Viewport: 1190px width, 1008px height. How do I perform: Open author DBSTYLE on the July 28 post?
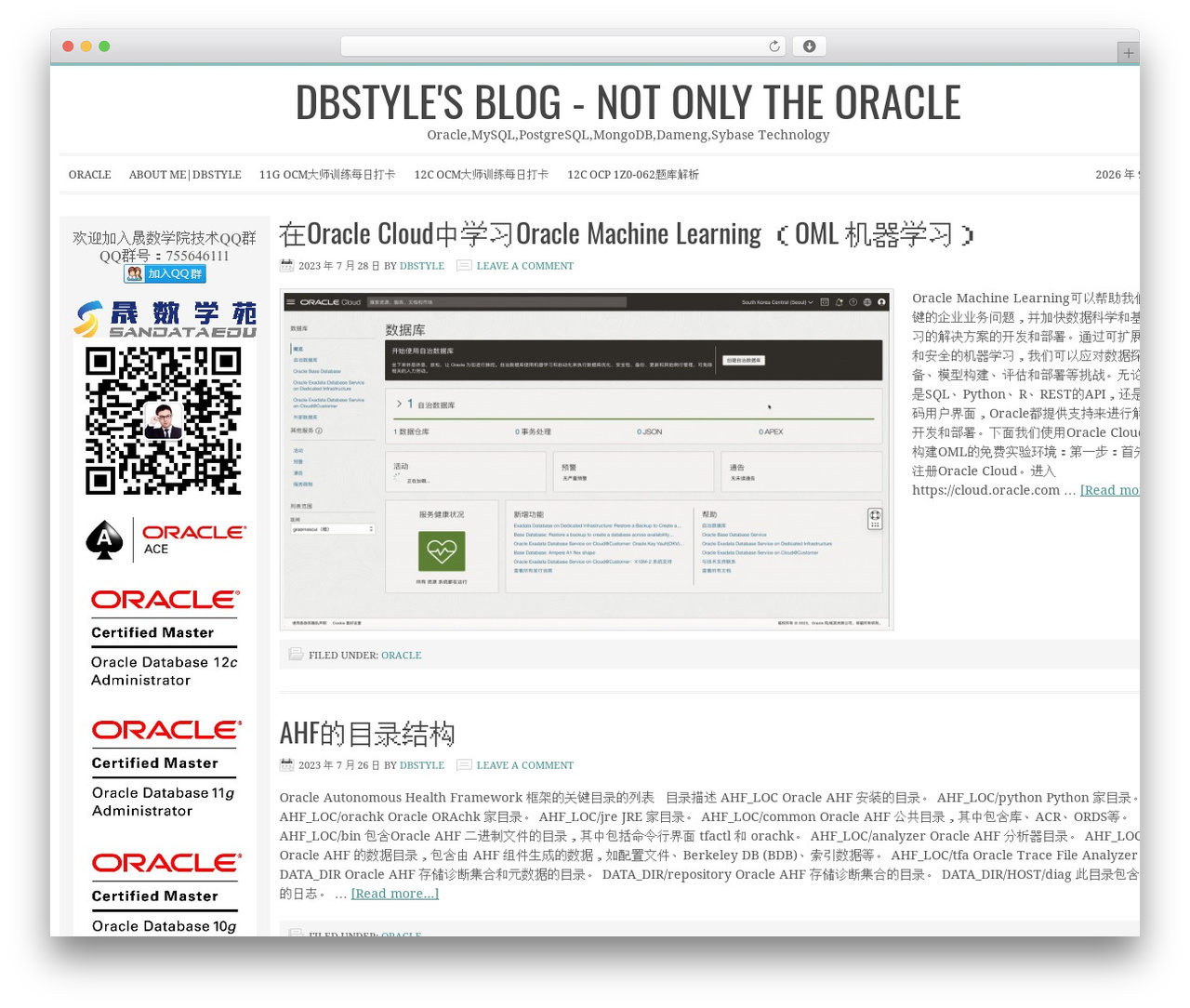point(422,266)
